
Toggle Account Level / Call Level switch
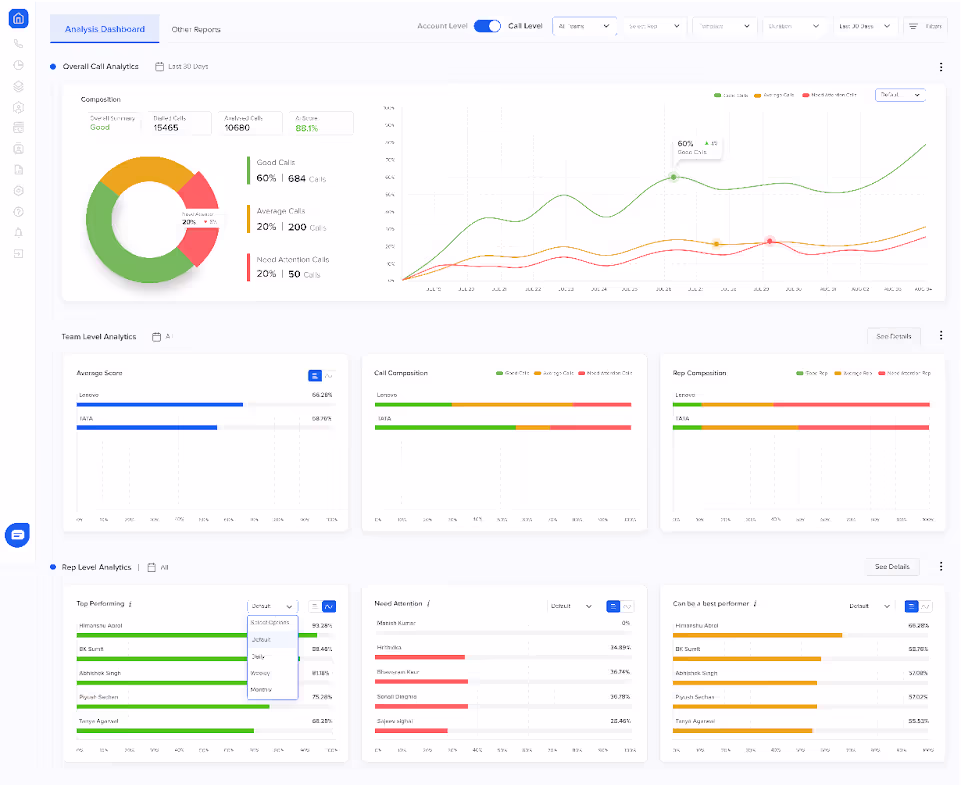tap(487, 26)
